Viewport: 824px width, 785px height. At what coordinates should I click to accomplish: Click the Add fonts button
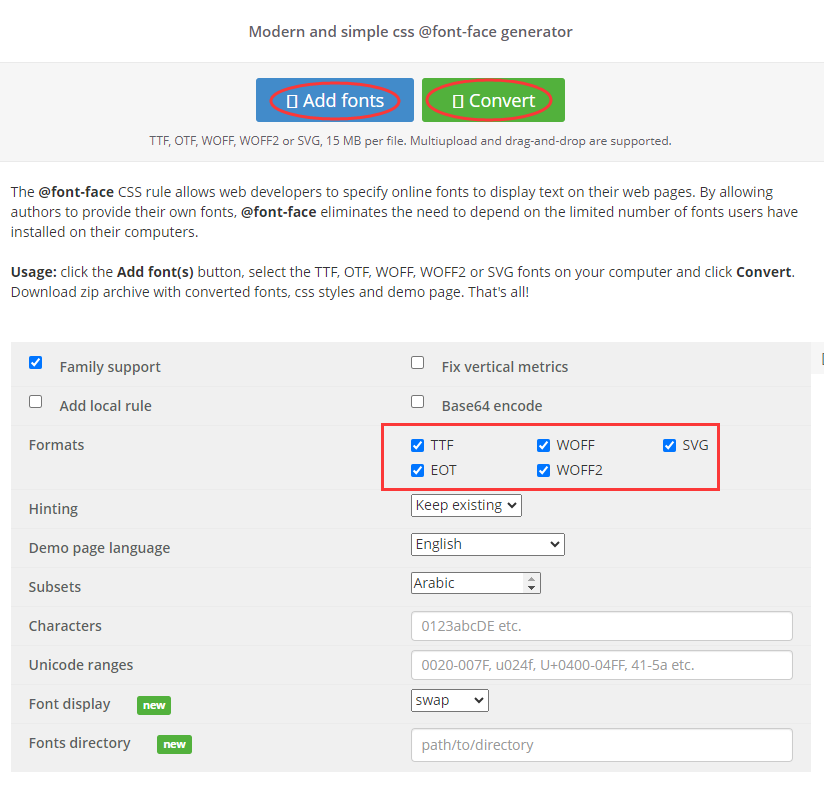(335, 100)
